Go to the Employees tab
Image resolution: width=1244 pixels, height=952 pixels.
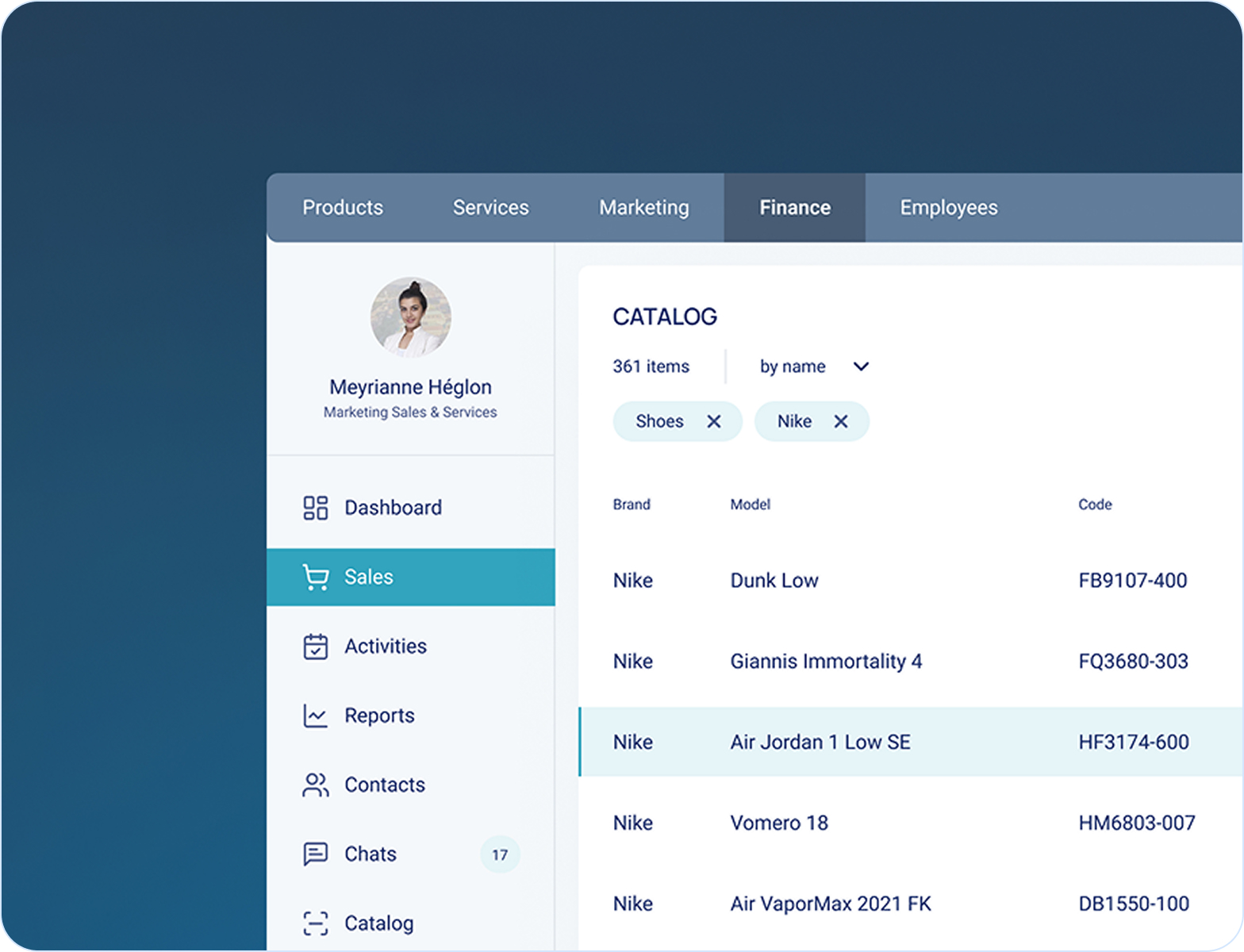coord(949,208)
